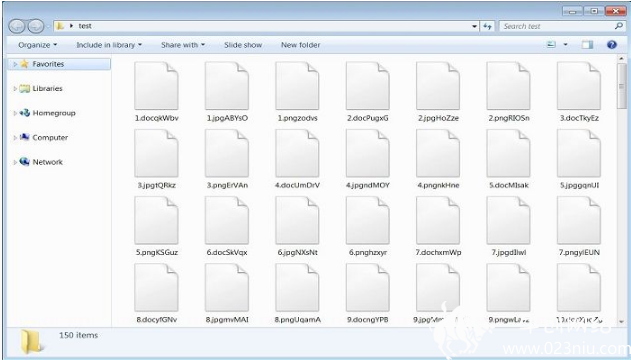This screenshot has width=631, height=360.
Task: Select file icon 2.docPugxG
Action: (367, 86)
